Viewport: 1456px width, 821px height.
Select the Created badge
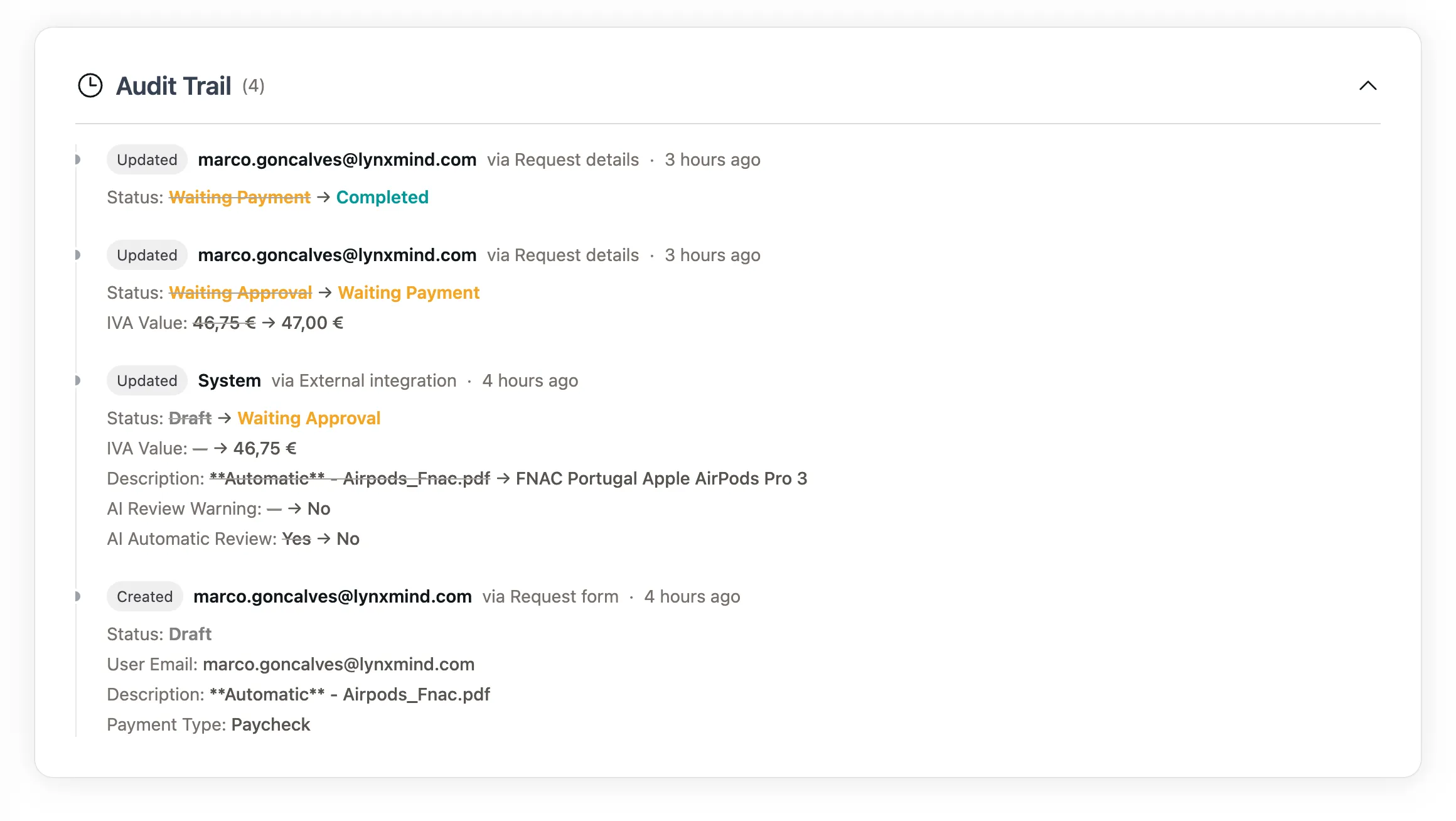(144, 597)
